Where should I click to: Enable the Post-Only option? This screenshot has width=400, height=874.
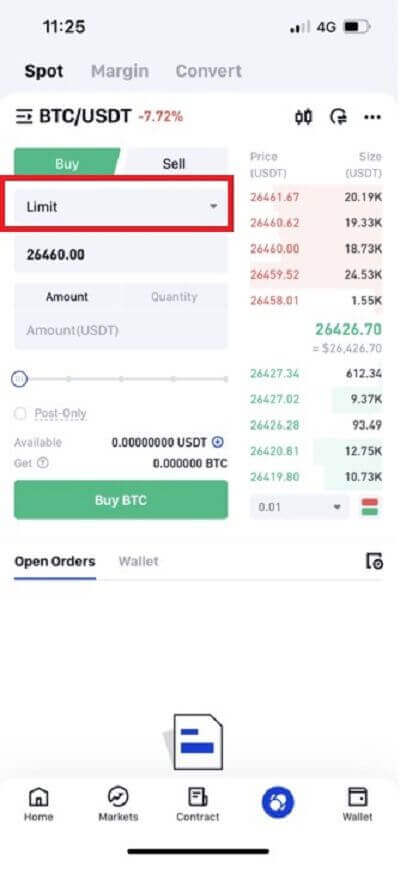coord(50,414)
